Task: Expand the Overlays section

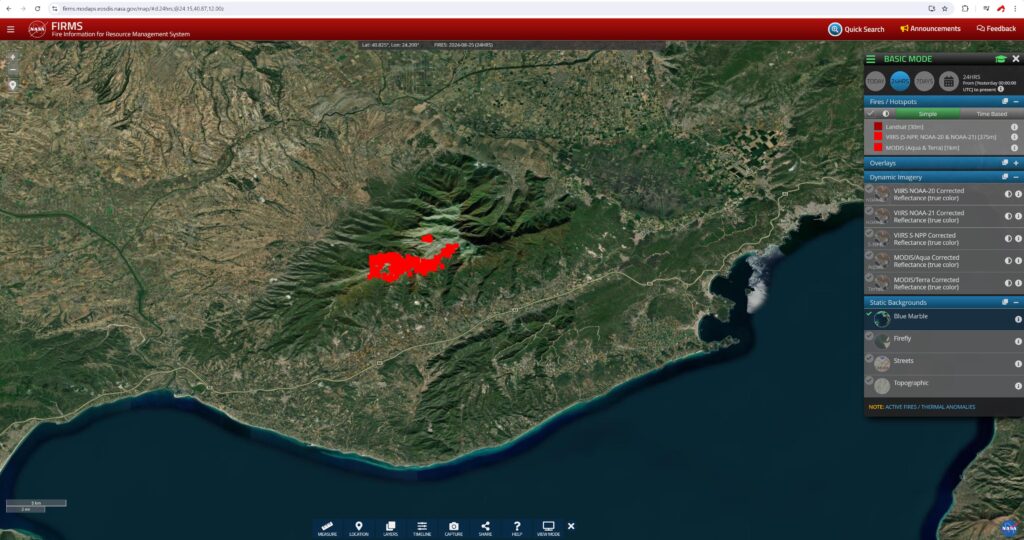Action: tap(1016, 162)
